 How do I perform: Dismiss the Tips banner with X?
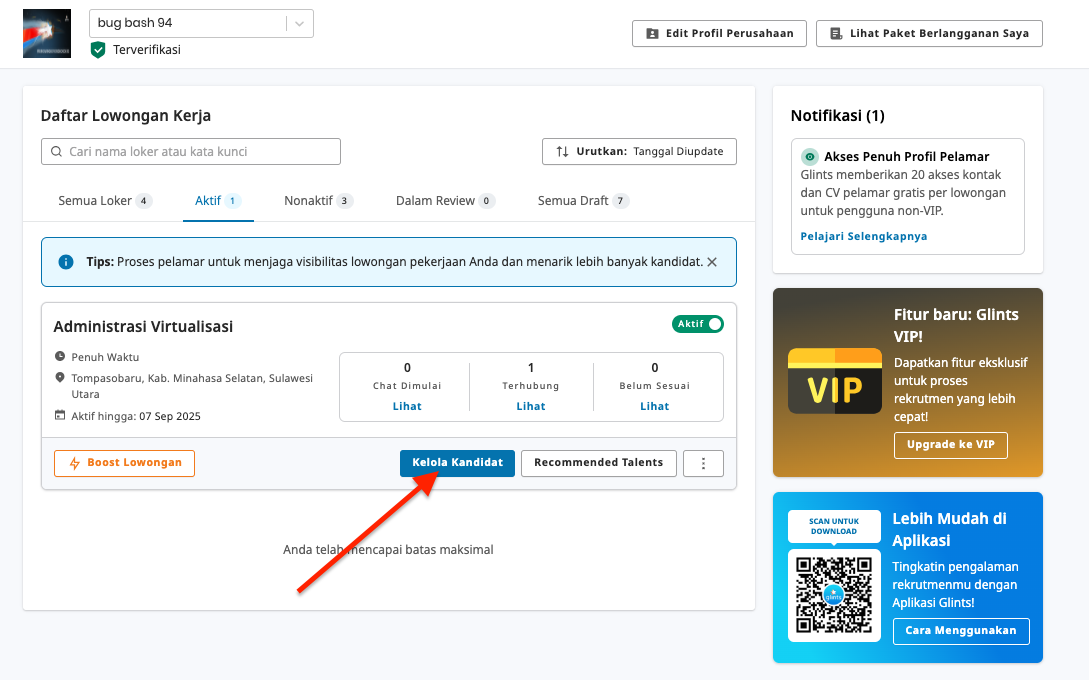712,262
